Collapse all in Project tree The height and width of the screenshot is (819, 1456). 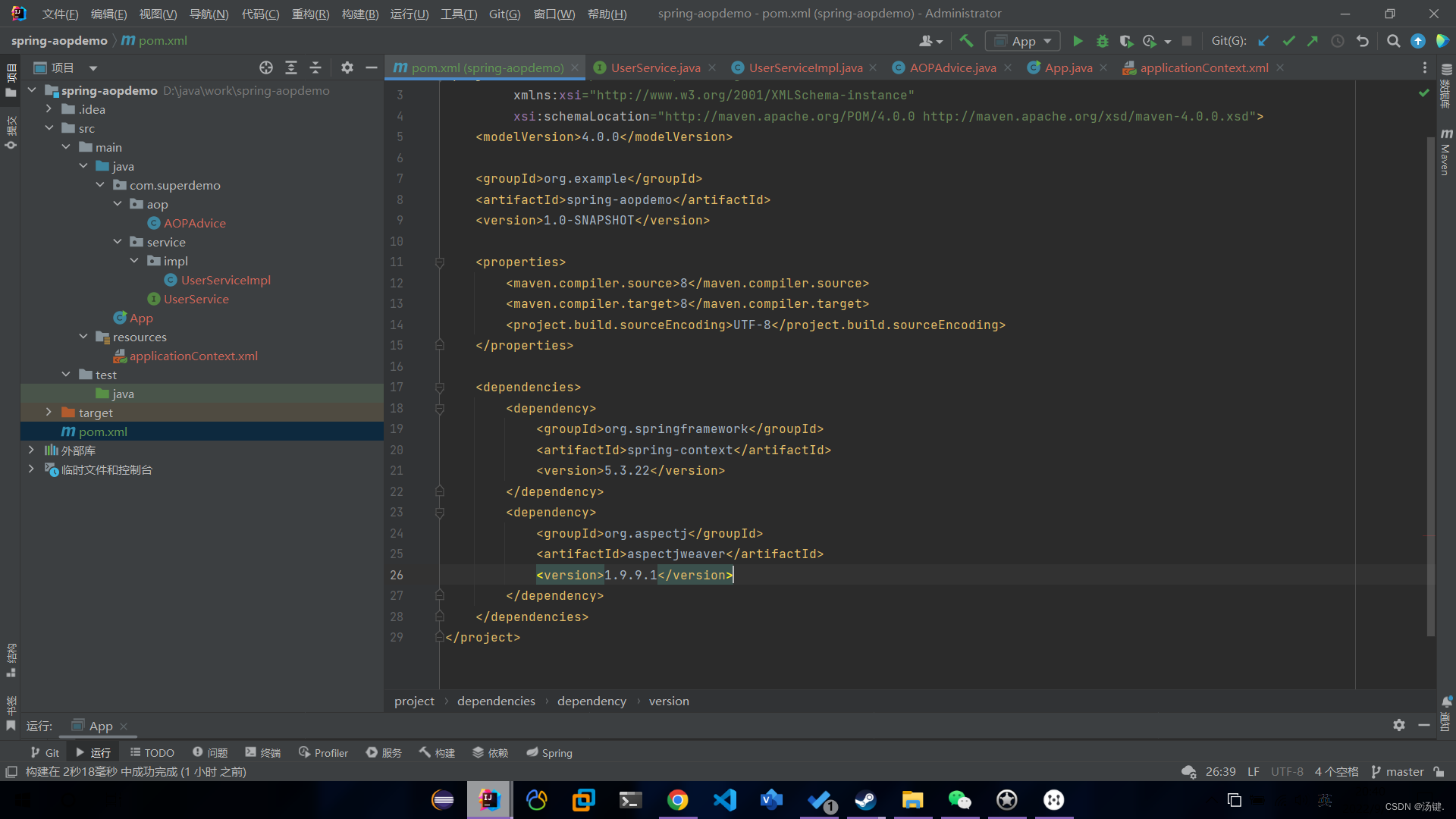tap(315, 67)
